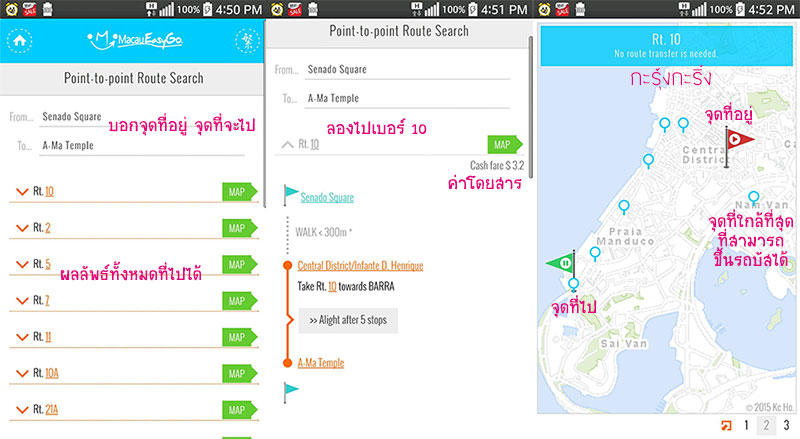Tap 'Cash fare $ 3.2' text
800x439 pixels.
point(497,165)
